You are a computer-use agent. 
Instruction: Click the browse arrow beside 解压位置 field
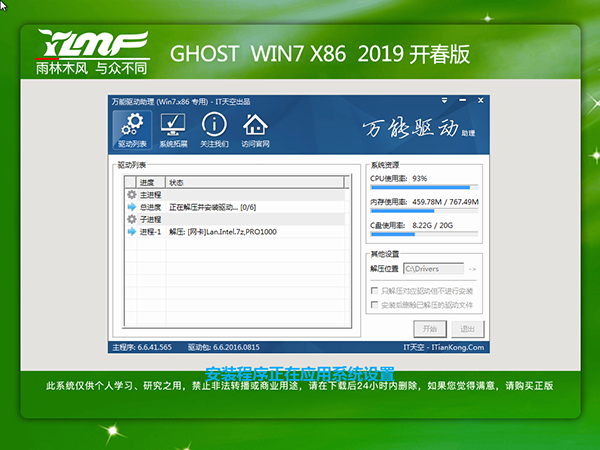point(472,269)
